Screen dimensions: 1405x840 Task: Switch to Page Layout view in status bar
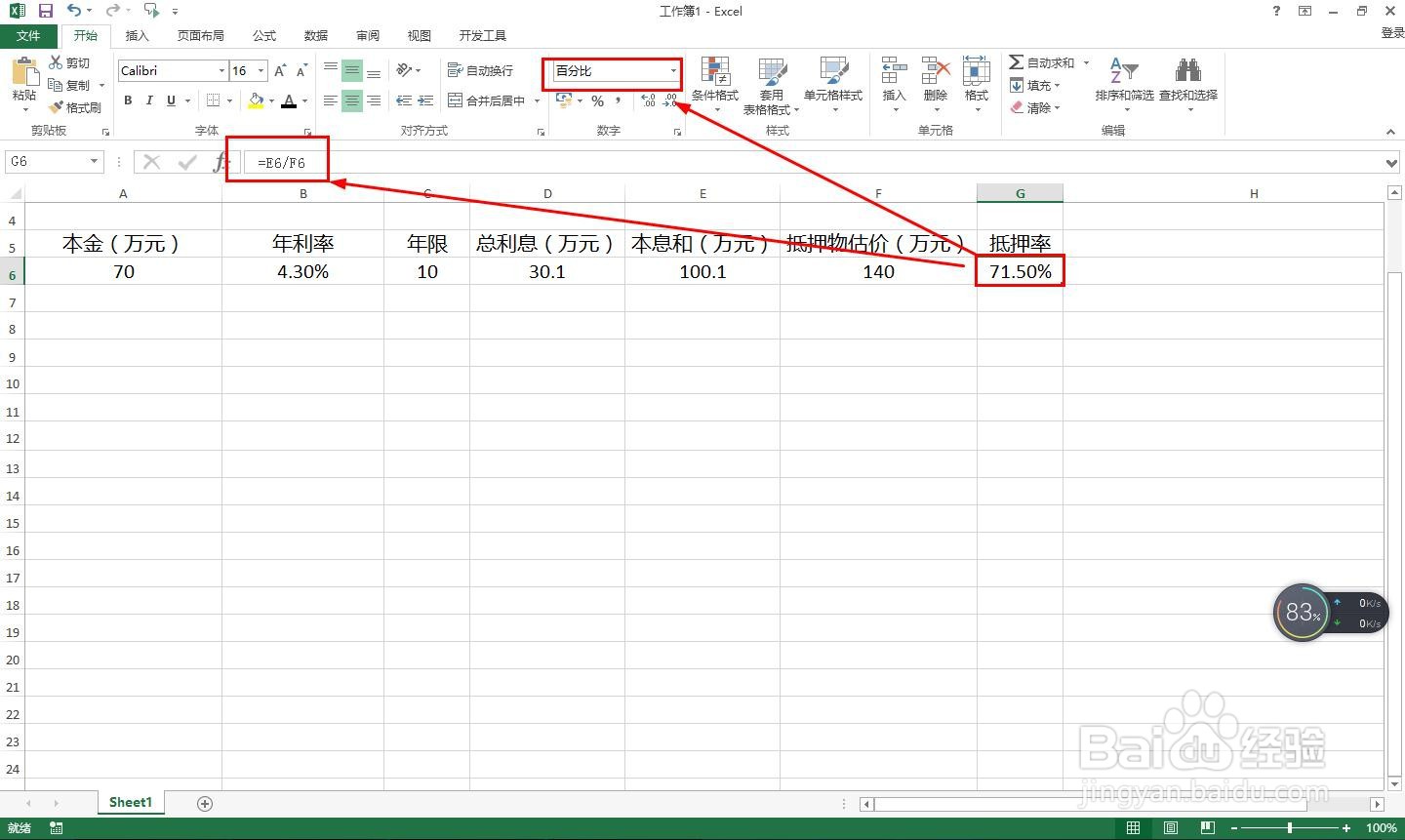[x=1171, y=828]
